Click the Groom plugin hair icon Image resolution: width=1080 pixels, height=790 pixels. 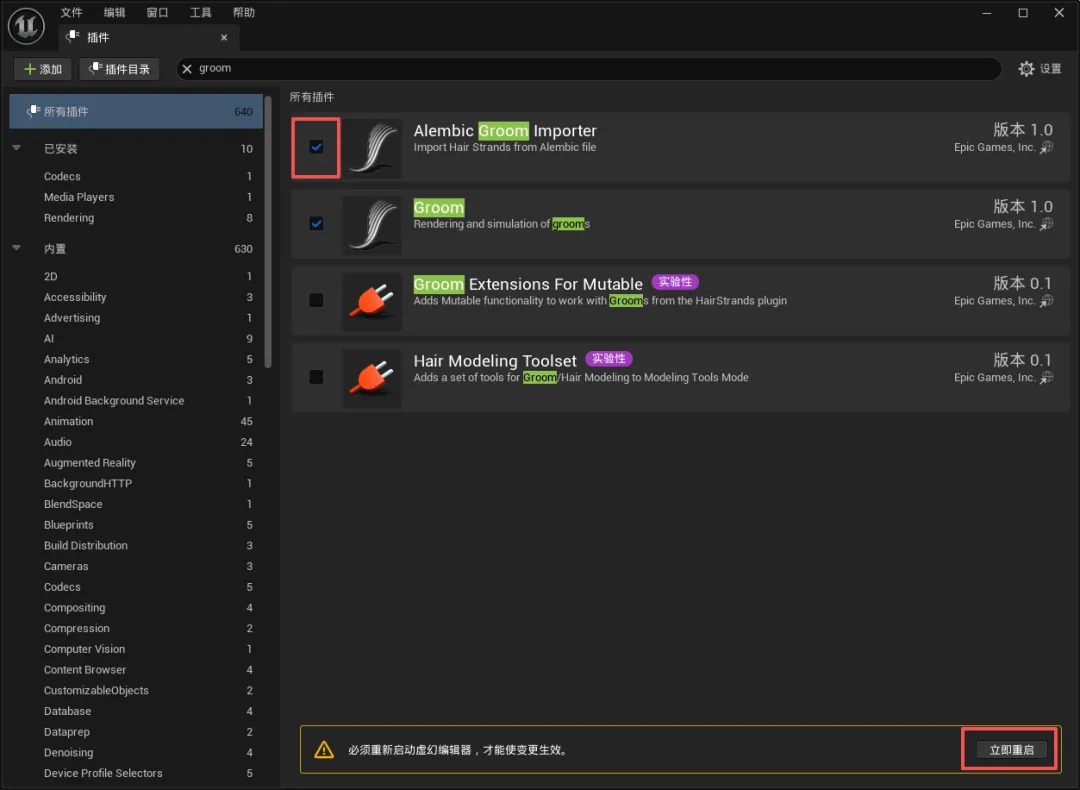(372, 225)
